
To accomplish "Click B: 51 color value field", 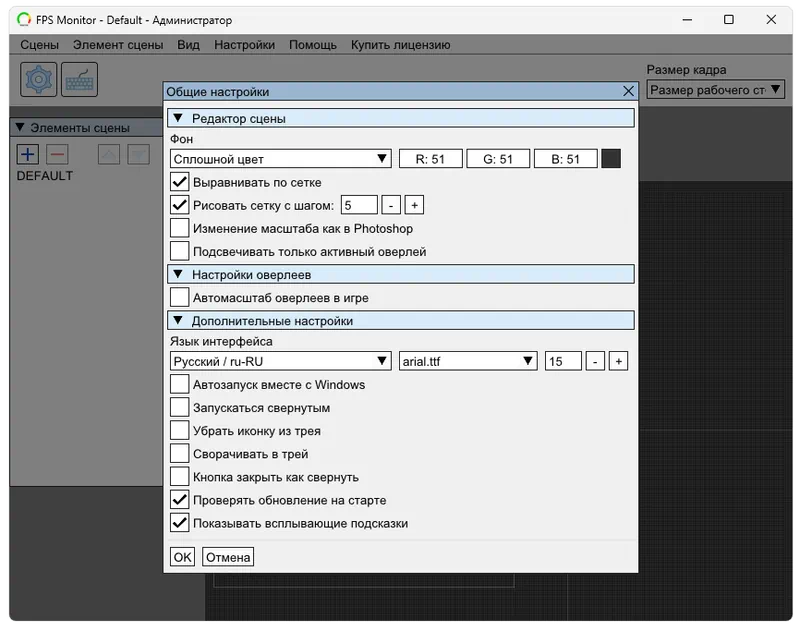I will click(565, 159).
